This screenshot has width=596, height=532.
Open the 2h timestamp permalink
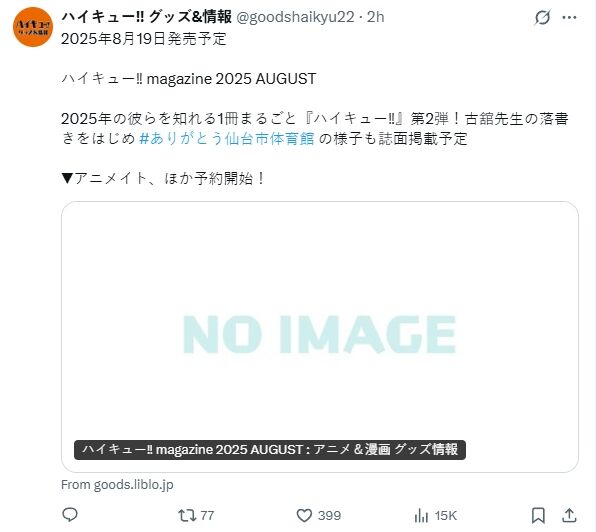[376, 17]
